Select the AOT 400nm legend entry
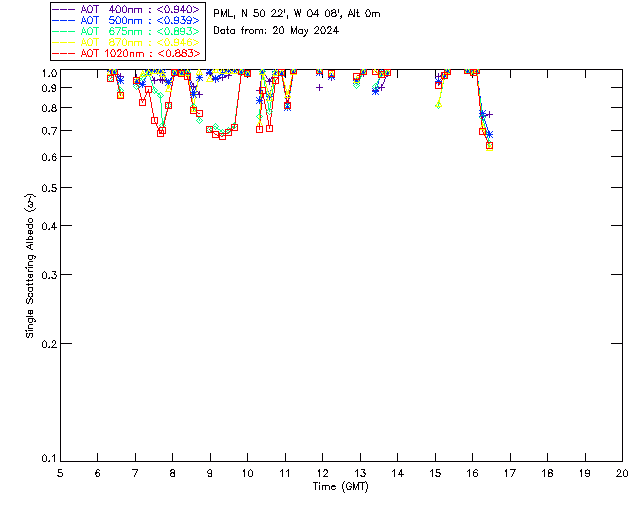This screenshot has height=512, width=640. point(126,9)
